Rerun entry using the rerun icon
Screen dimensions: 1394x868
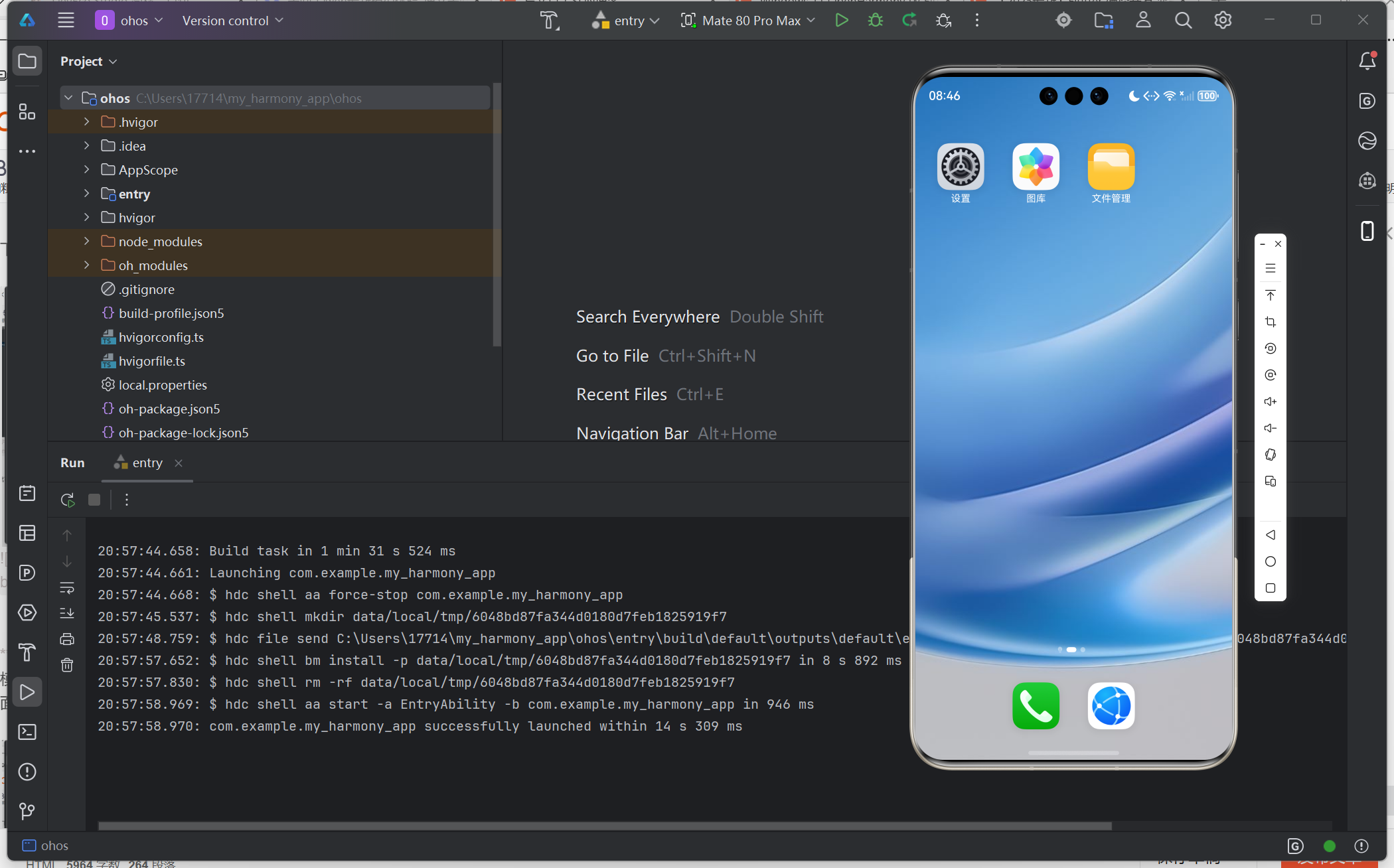point(67,500)
